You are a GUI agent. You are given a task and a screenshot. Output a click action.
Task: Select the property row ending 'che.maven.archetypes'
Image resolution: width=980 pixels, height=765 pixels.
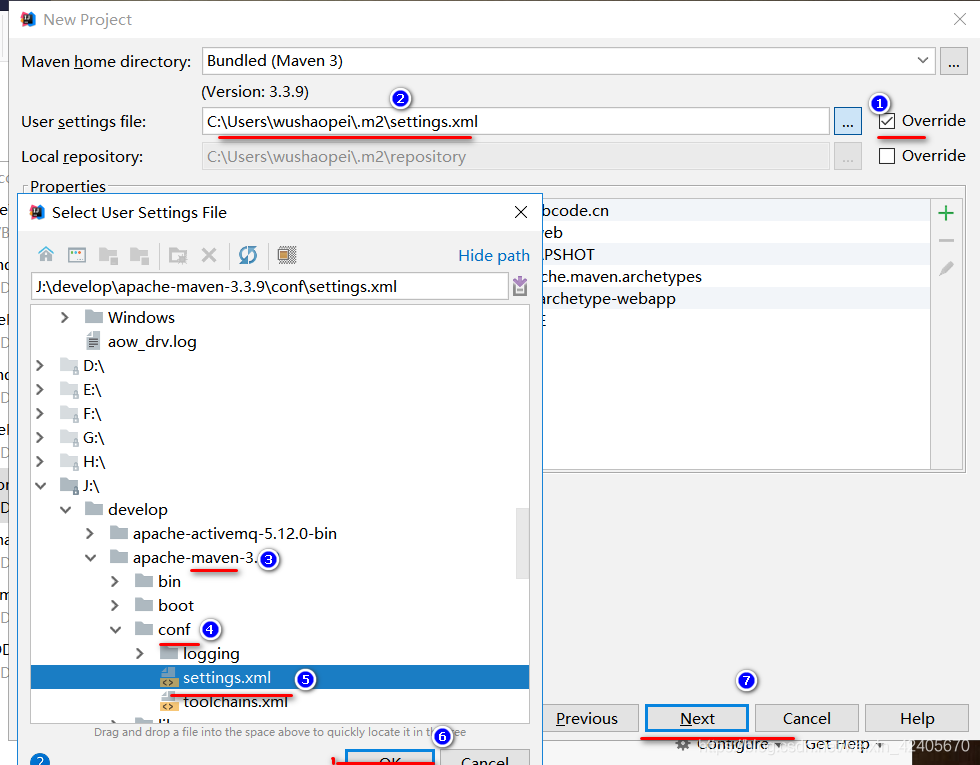tap(736, 277)
